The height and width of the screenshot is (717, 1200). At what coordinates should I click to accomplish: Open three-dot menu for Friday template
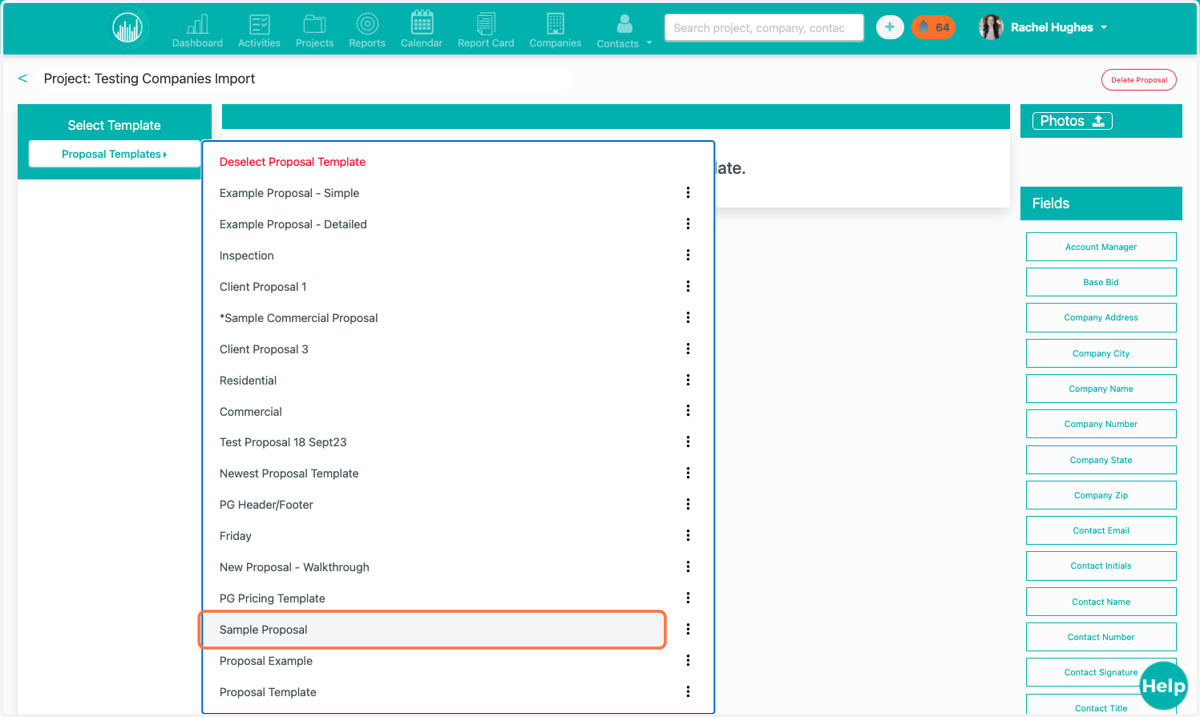point(688,536)
